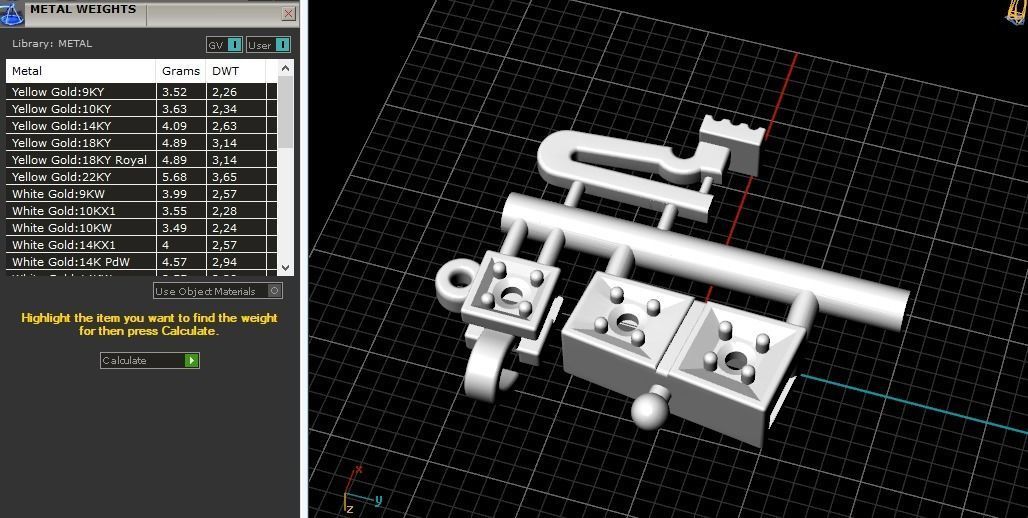The height and width of the screenshot is (518, 1028).
Task: Select the Yellow Gold:14KY row
Action: pyautogui.click(x=142, y=126)
